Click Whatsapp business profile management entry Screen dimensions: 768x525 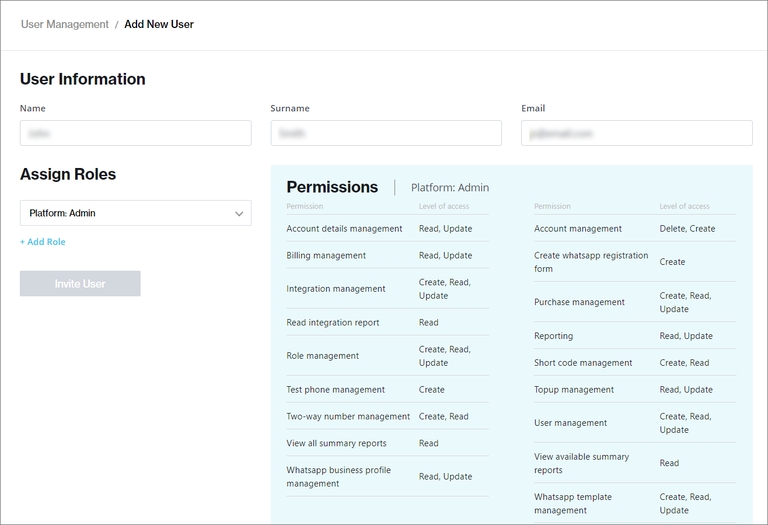(x=338, y=477)
